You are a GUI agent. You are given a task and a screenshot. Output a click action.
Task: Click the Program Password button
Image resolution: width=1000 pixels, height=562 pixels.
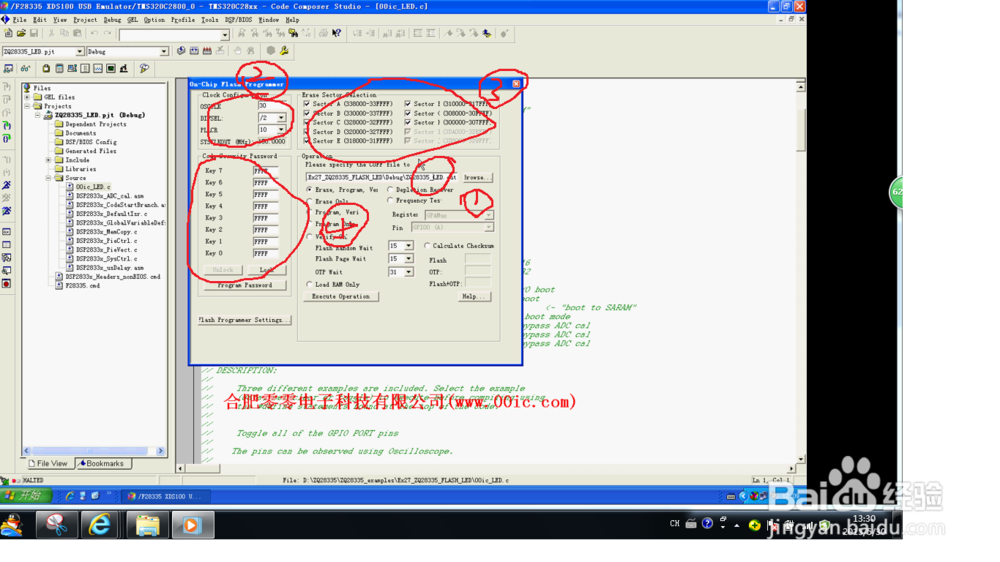point(245,285)
